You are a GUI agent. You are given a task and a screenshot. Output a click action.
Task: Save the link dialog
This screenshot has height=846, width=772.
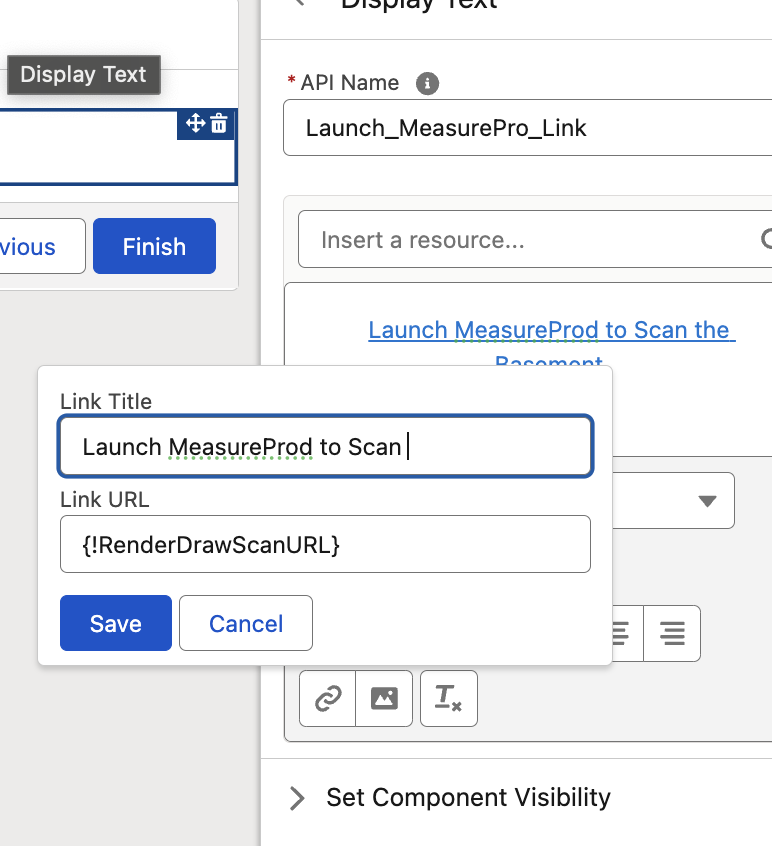click(116, 623)
